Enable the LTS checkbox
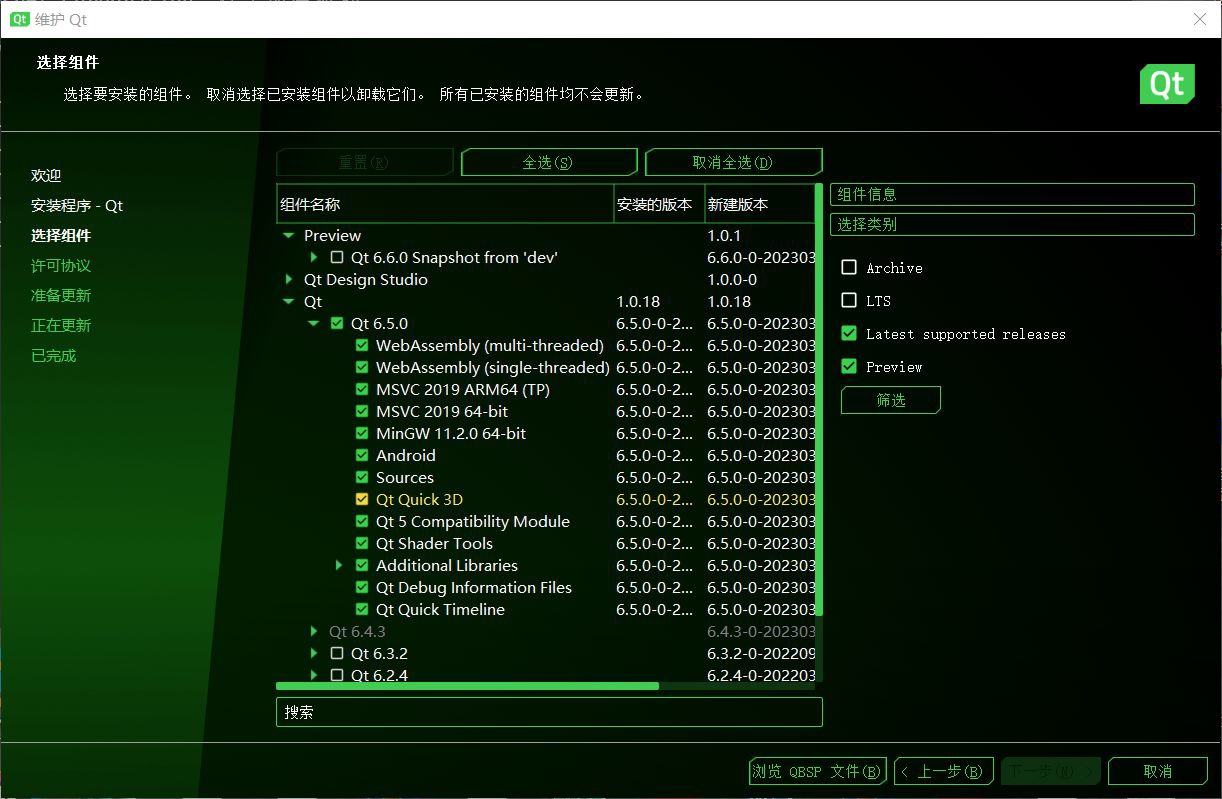Screen dimensions: 1222x799 tap(849, 300)
